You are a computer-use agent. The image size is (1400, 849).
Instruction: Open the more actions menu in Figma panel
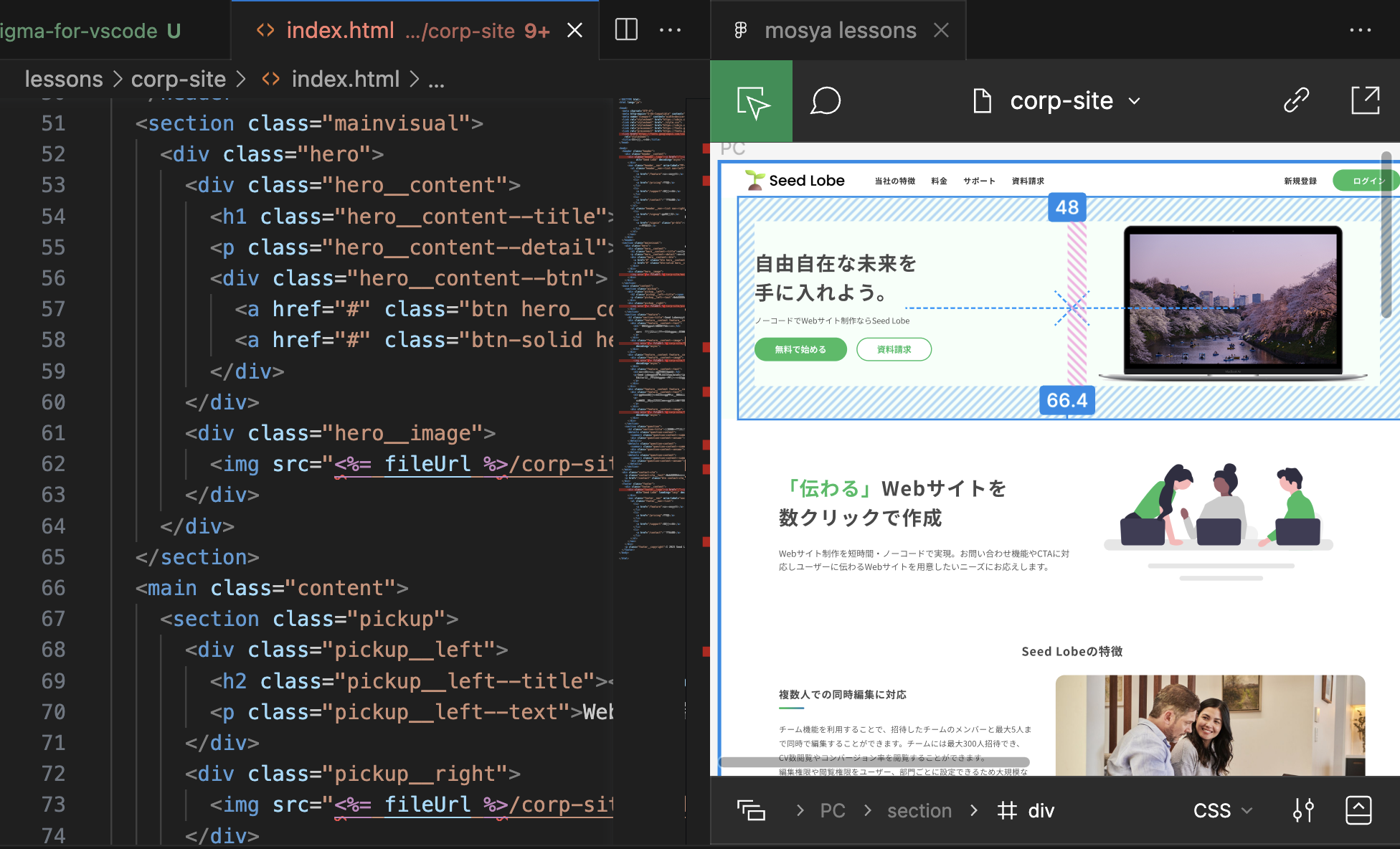(1361, 29)
